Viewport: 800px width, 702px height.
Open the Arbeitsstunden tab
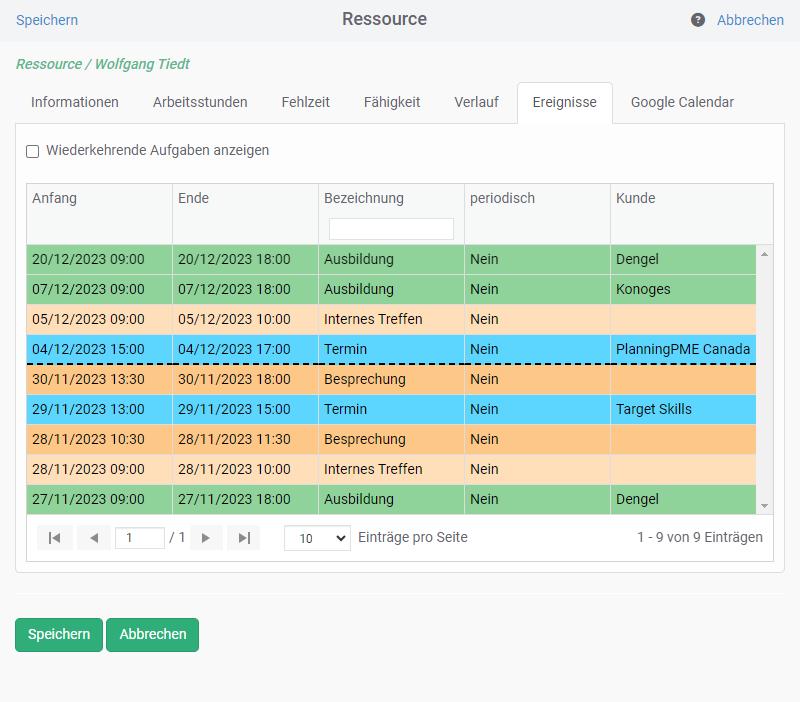[x=200, y=102]
